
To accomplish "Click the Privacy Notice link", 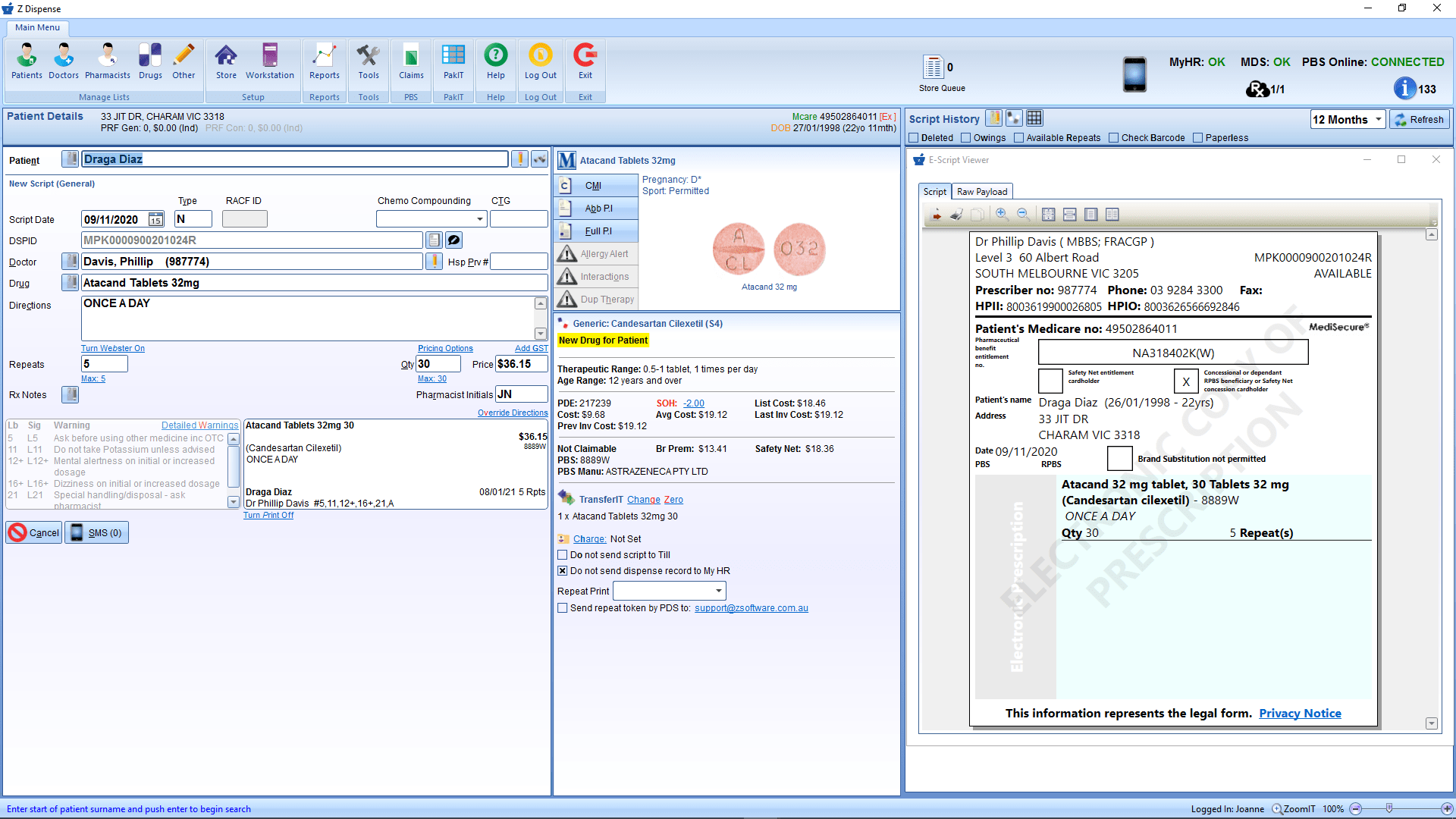I will [1299, 713].
